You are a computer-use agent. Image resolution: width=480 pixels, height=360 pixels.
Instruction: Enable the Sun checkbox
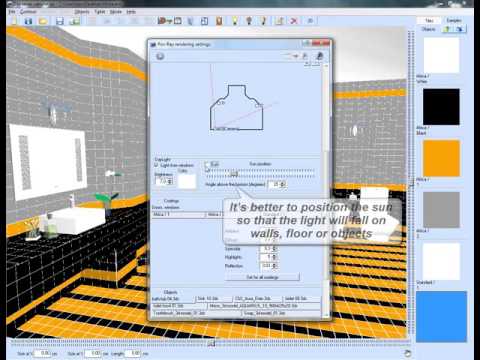pos(207,164)
